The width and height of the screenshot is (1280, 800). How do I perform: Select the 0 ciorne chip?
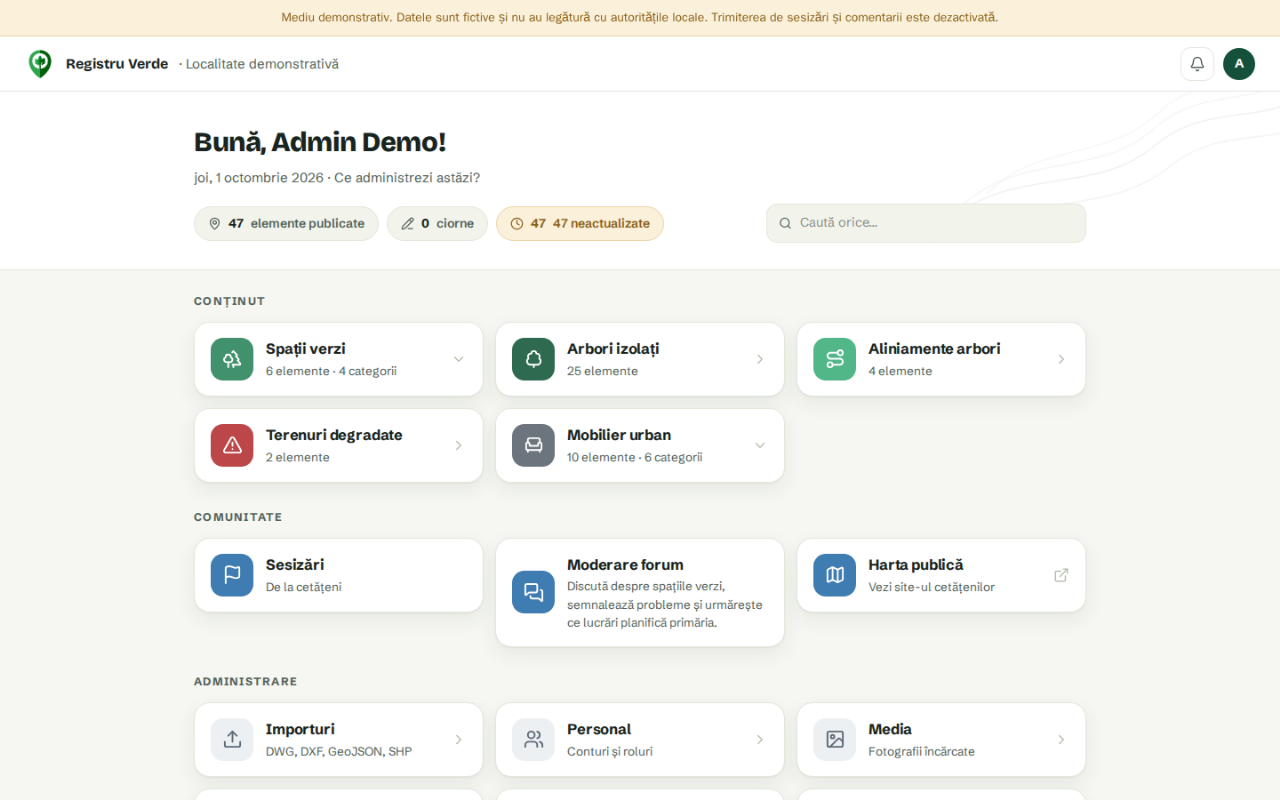coord(437,223)
